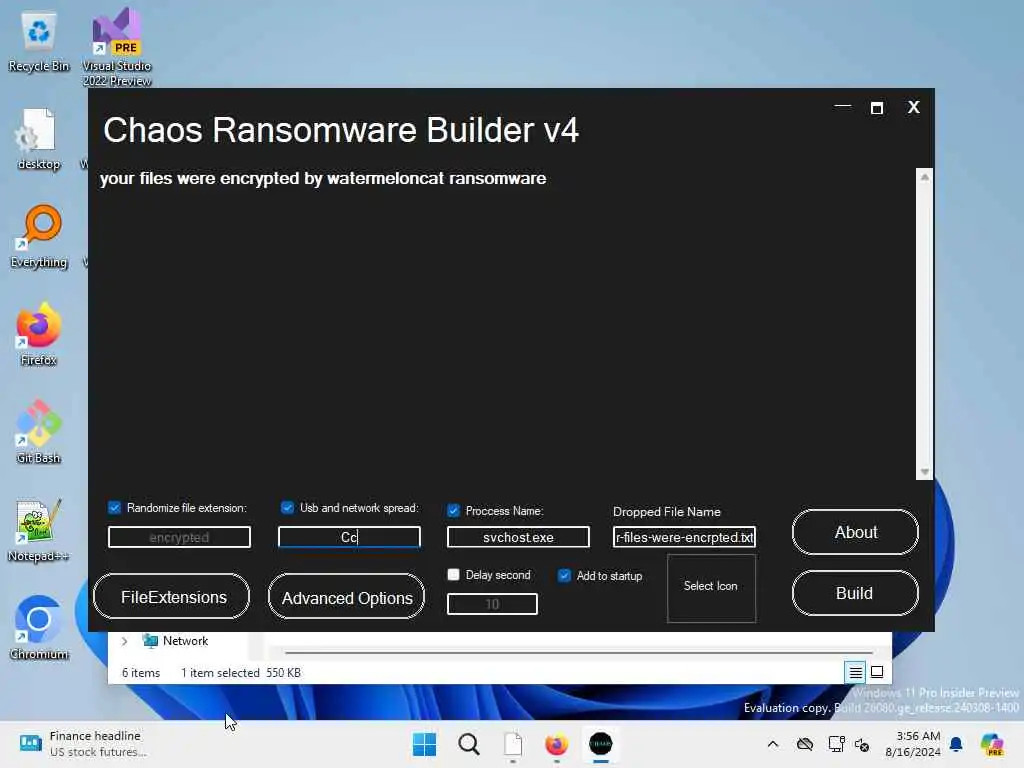Click the svchost.exe process name field
The image size is (1024, 768).
(519, 537)
